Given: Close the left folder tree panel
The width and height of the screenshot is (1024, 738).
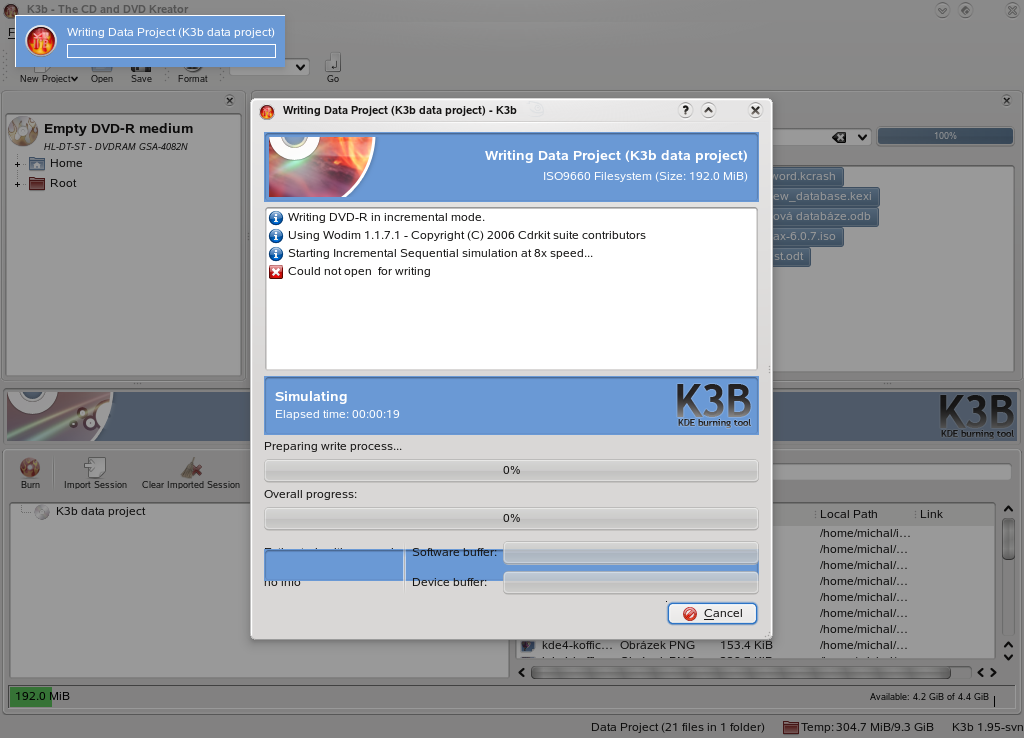Looking at the screenshot, I should [x=230, y=101].
